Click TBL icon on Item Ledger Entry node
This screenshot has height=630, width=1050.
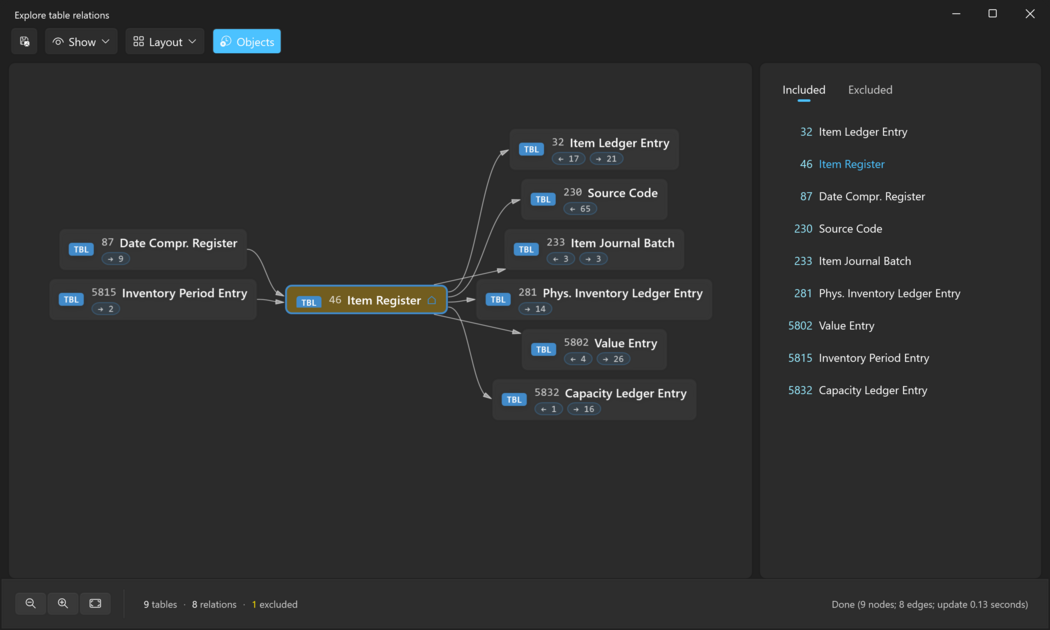[531, 149]
